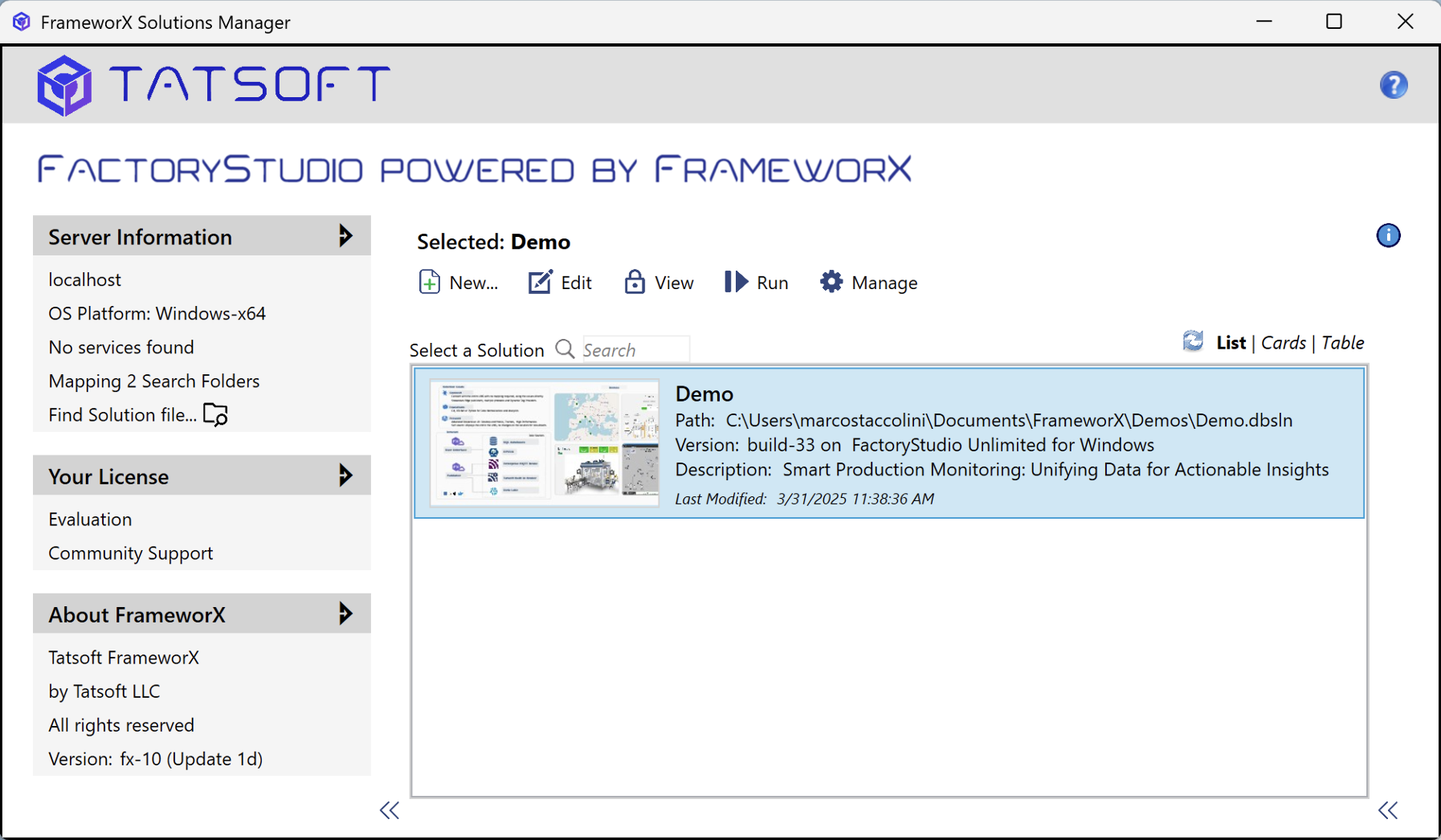Click the Evaluation license entry
This screenshot has height=840, width=1441.
click(x=90, y=519)
